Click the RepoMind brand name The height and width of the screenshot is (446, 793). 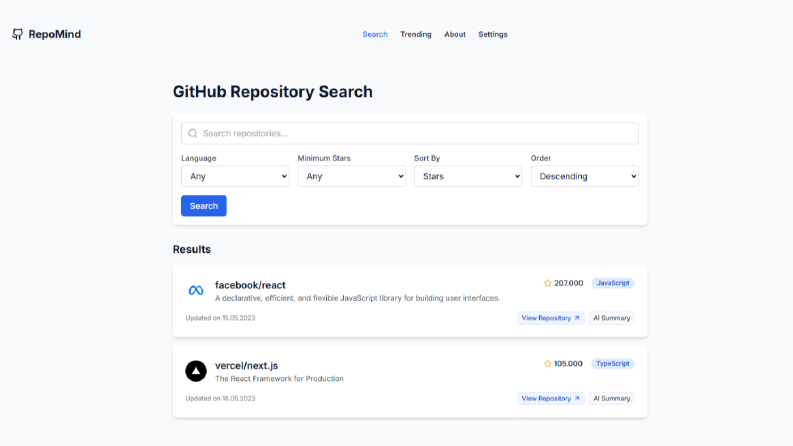tap(55, 34)
